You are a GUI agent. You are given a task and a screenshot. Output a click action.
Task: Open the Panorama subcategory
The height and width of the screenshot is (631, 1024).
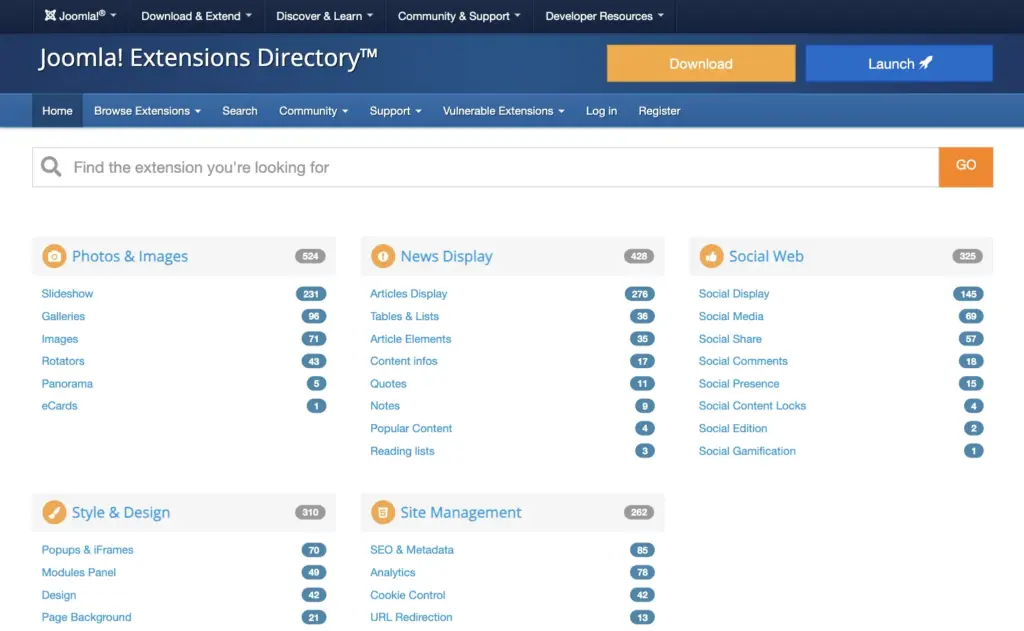point(67,383)
